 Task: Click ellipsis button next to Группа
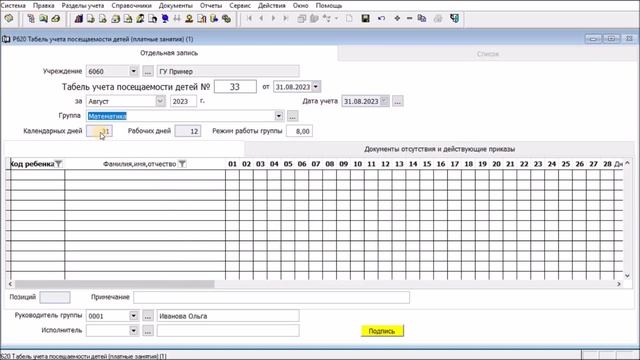292,116
